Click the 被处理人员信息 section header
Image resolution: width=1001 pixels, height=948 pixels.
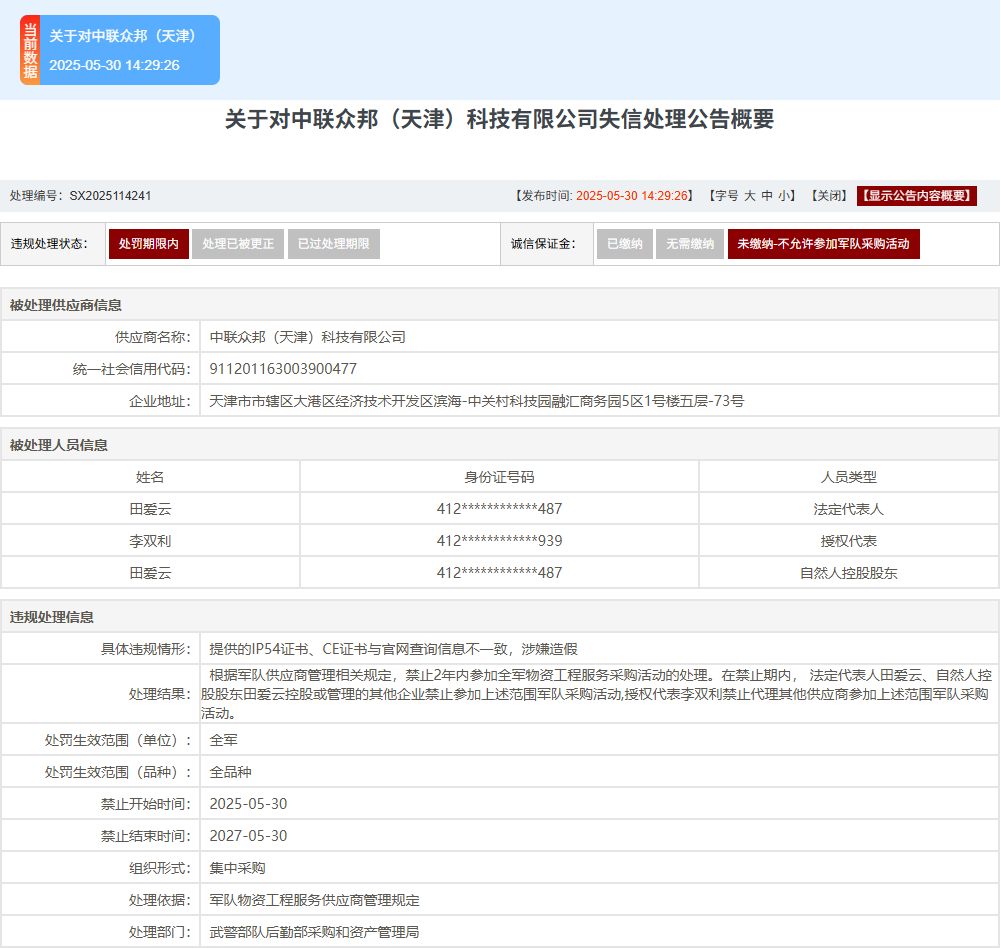[x=58, y=445]
